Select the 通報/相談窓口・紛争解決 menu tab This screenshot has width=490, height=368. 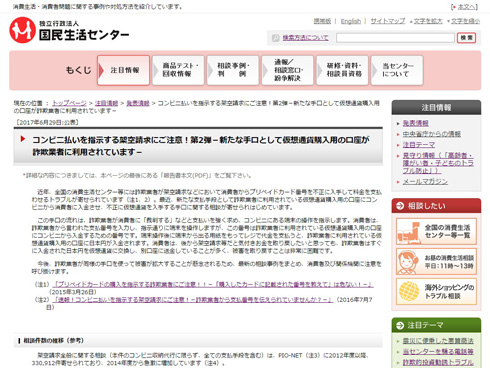(288, 70)
